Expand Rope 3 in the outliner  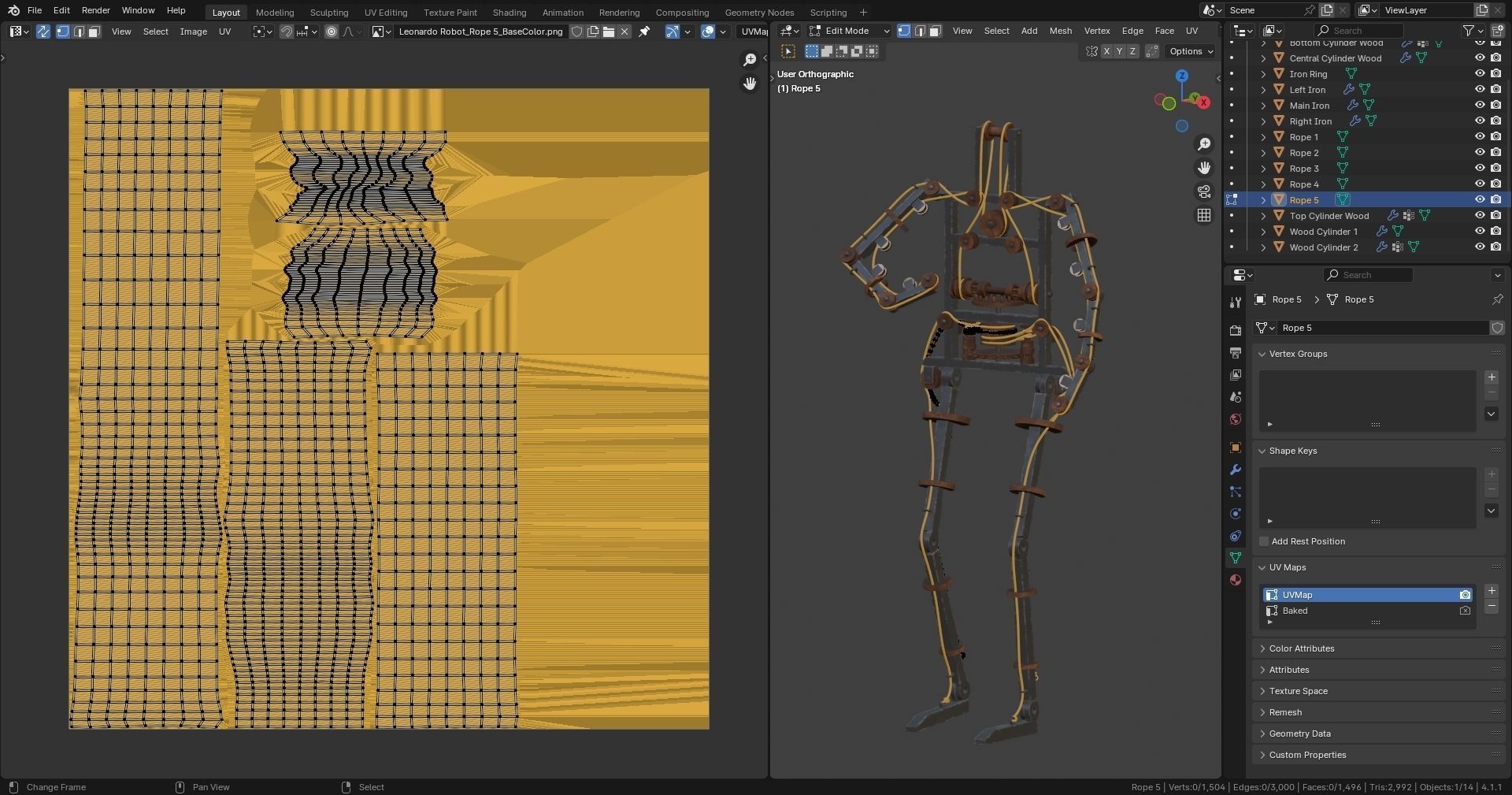(1263, 168)
